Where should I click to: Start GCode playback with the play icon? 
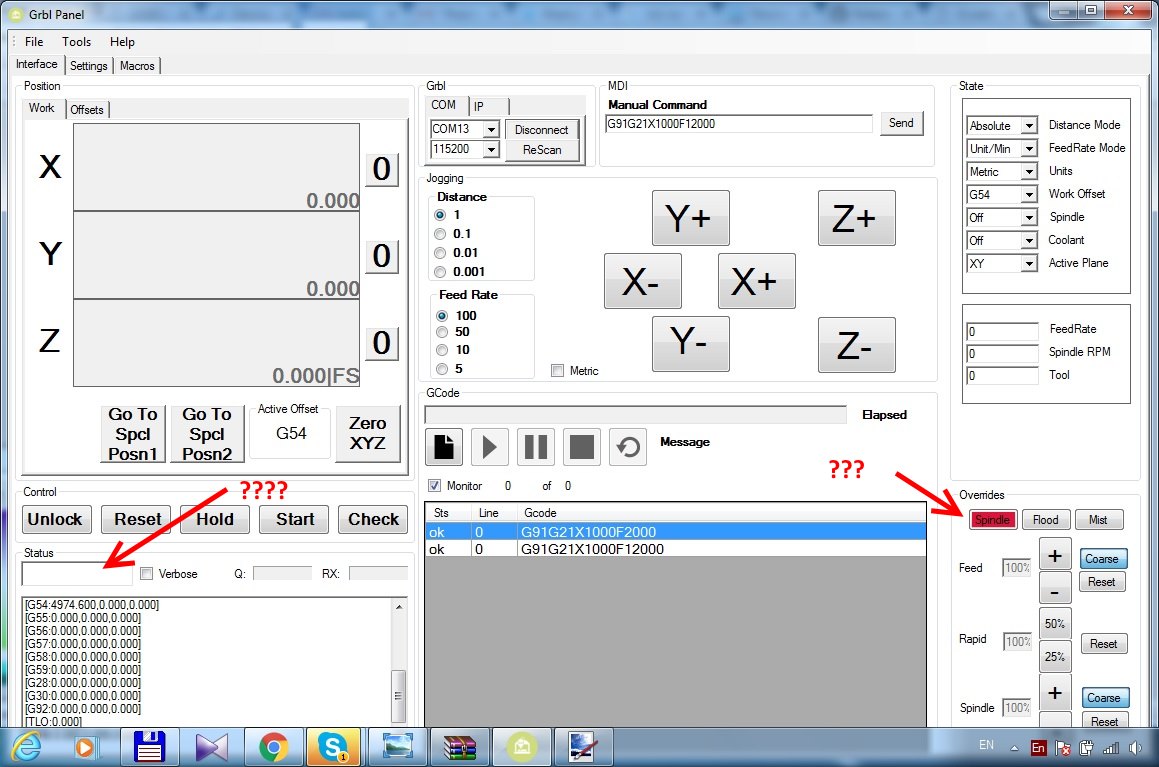point(489,447)
